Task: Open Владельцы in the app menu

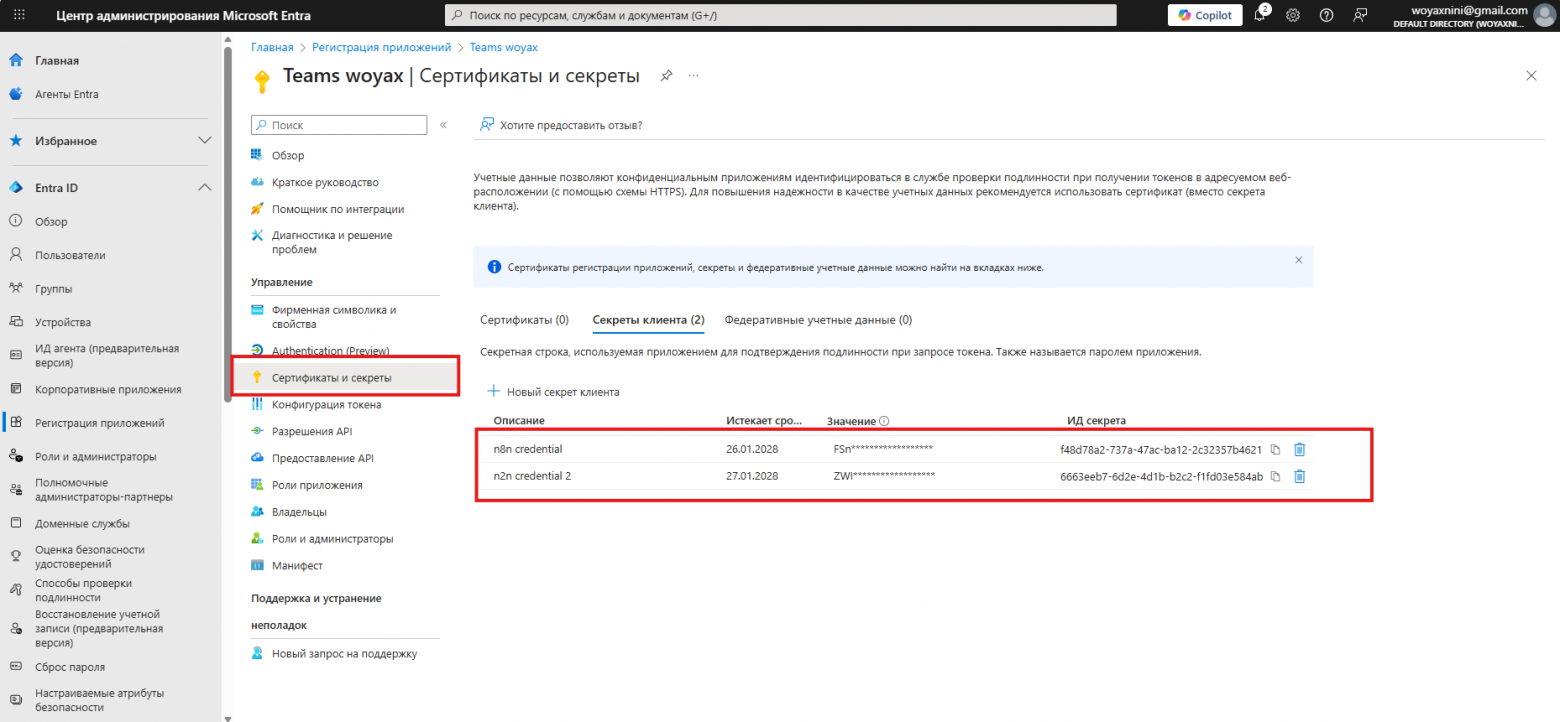Action: click(x=299, y=512)
